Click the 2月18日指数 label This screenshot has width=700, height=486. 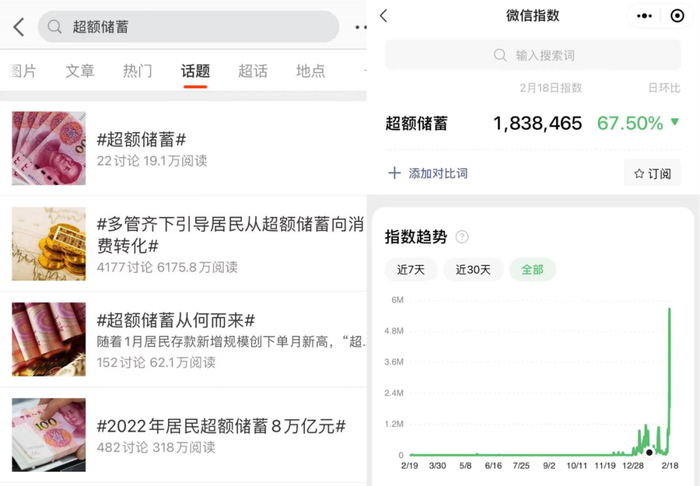click(551, 88)
